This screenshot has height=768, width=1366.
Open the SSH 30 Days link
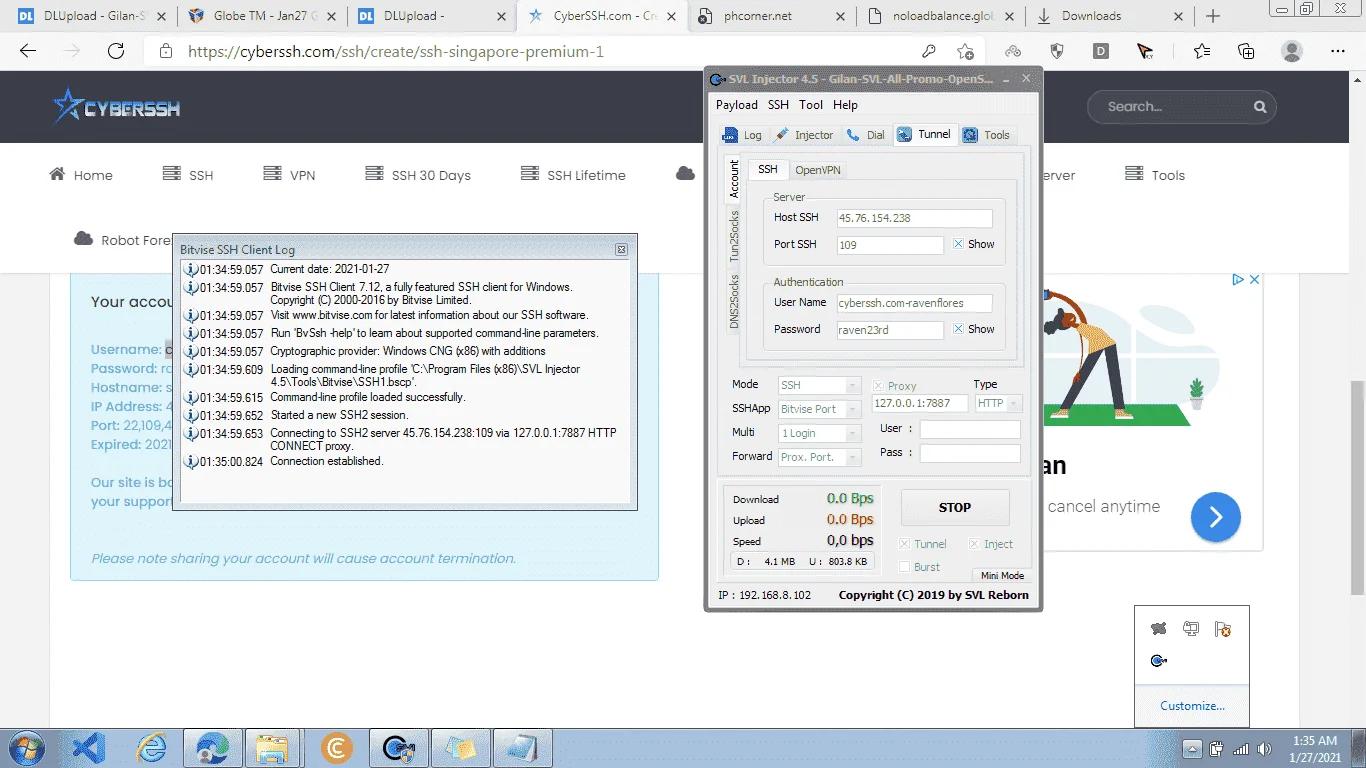pyautogui.click(x=418, y=175)
